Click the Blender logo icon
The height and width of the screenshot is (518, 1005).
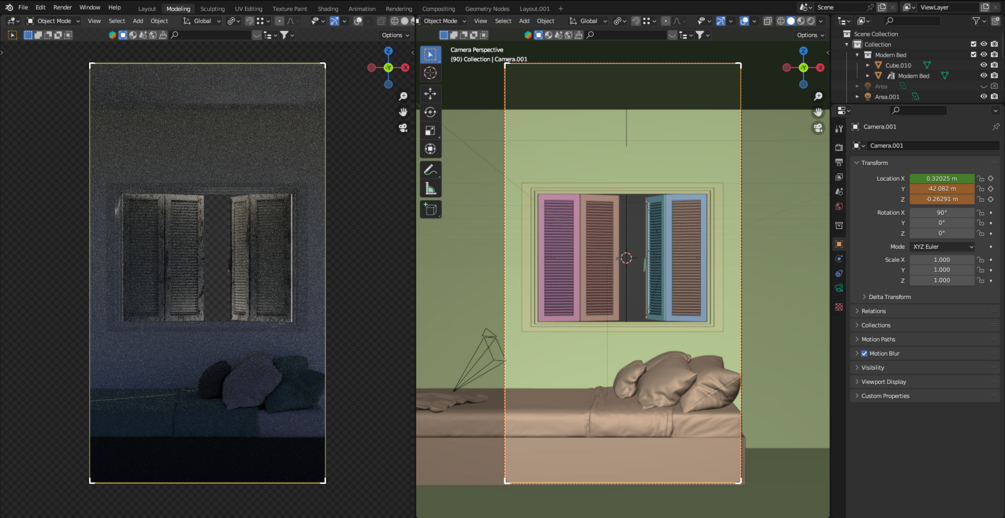coord(7,8)
